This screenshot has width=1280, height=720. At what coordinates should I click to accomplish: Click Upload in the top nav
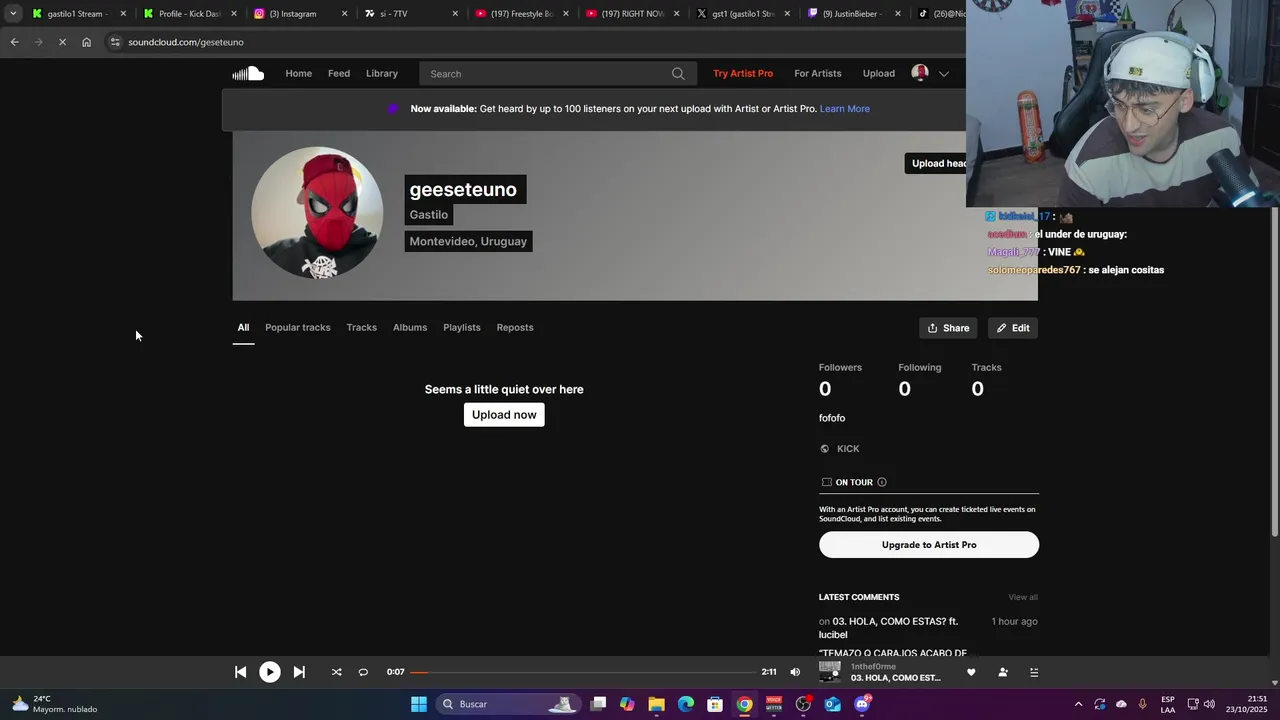point(879,73)
